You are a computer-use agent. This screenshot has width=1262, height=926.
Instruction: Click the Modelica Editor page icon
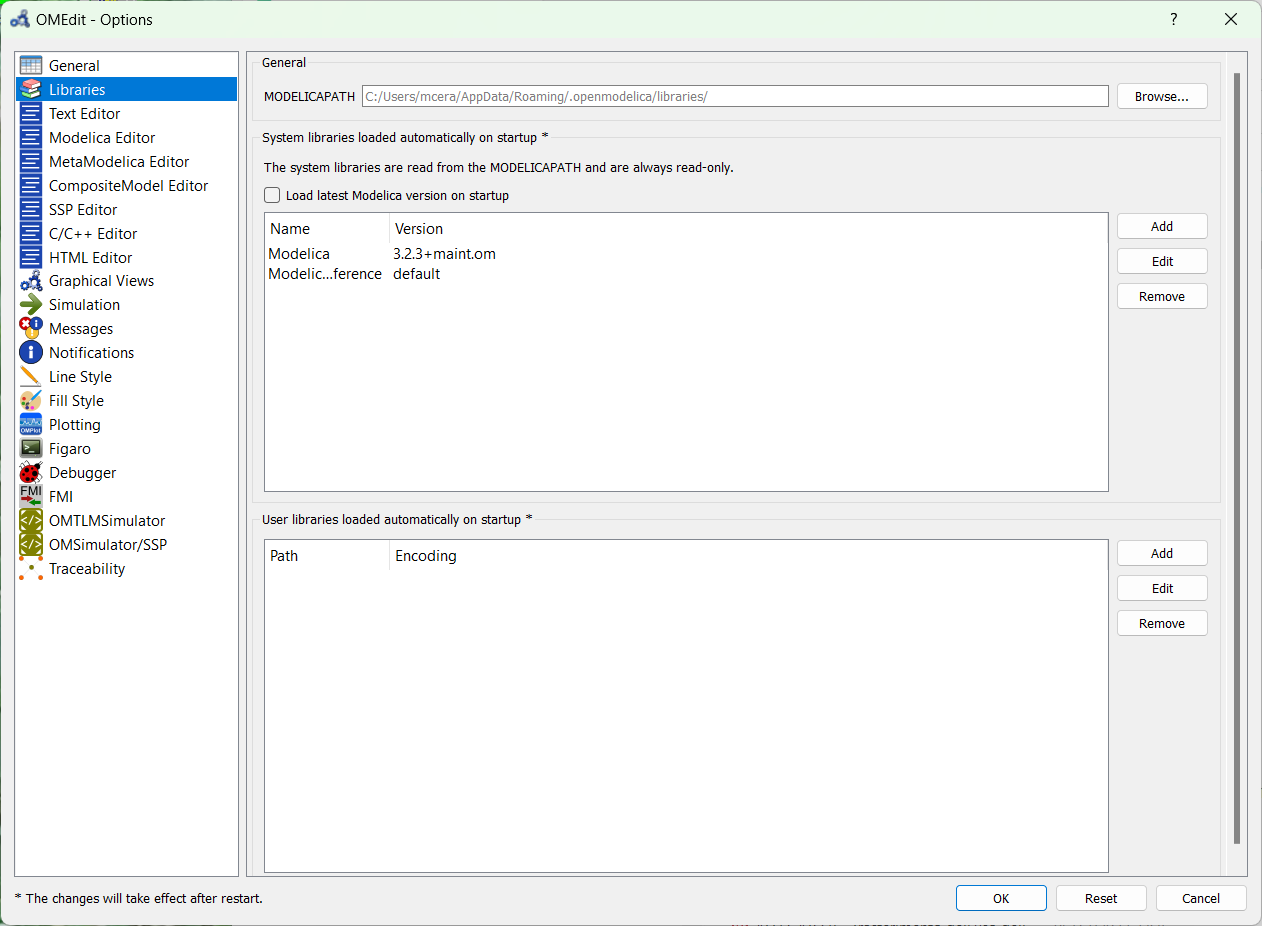coord(31,138)
